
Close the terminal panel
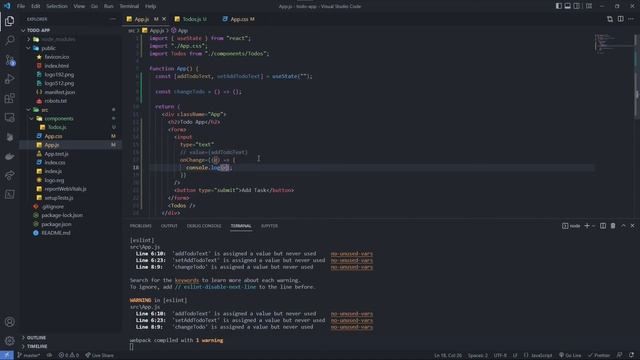point(633,226)
